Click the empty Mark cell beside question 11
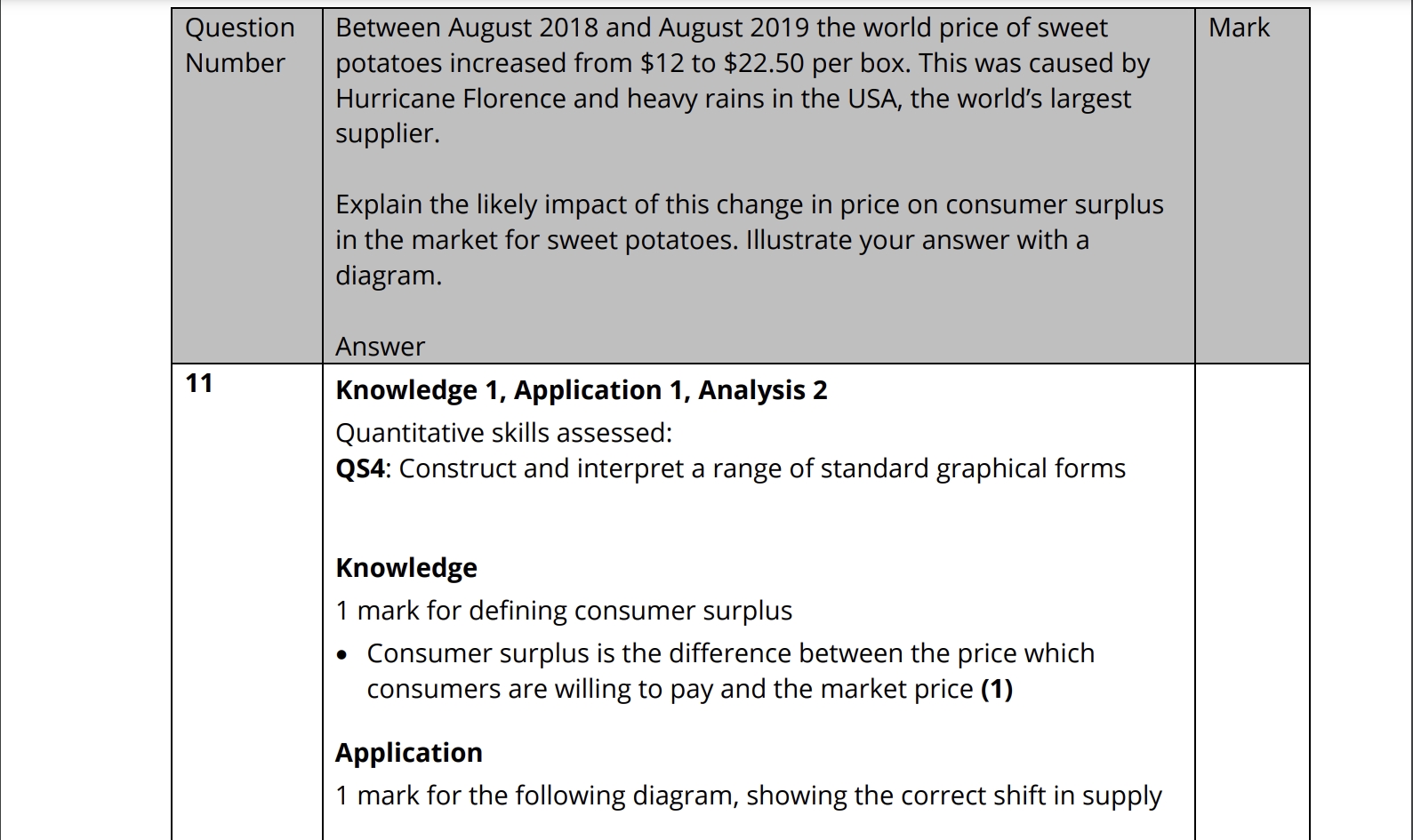The image size is (1413, 840). click(1251, 596)
